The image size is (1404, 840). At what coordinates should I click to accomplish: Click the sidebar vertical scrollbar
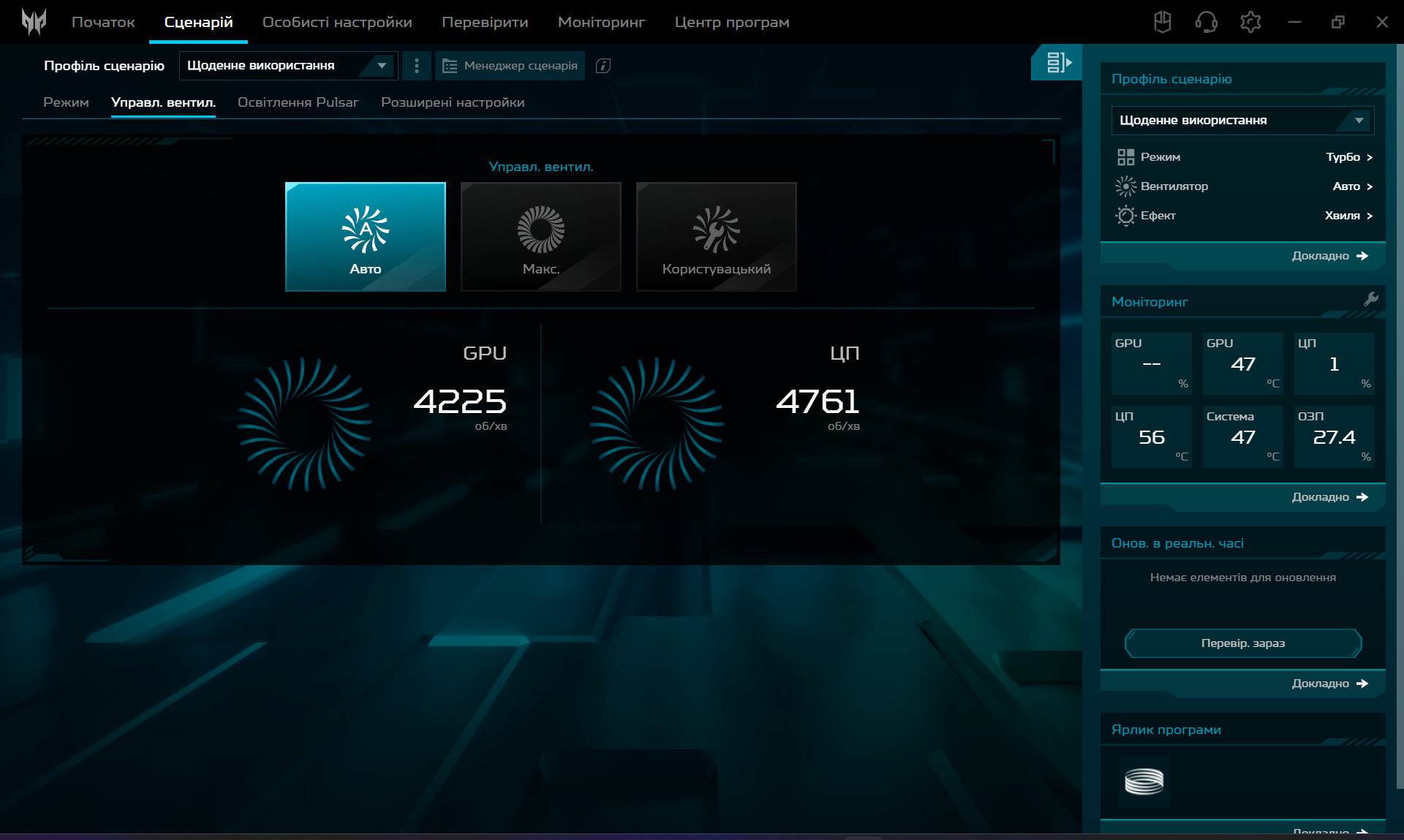[x=1400, y=417]
